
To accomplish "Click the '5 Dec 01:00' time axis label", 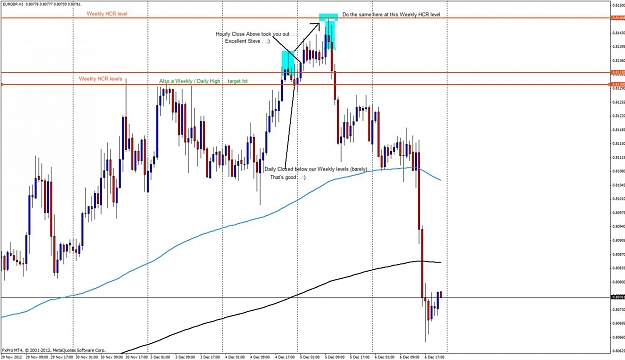I will 310,357.
